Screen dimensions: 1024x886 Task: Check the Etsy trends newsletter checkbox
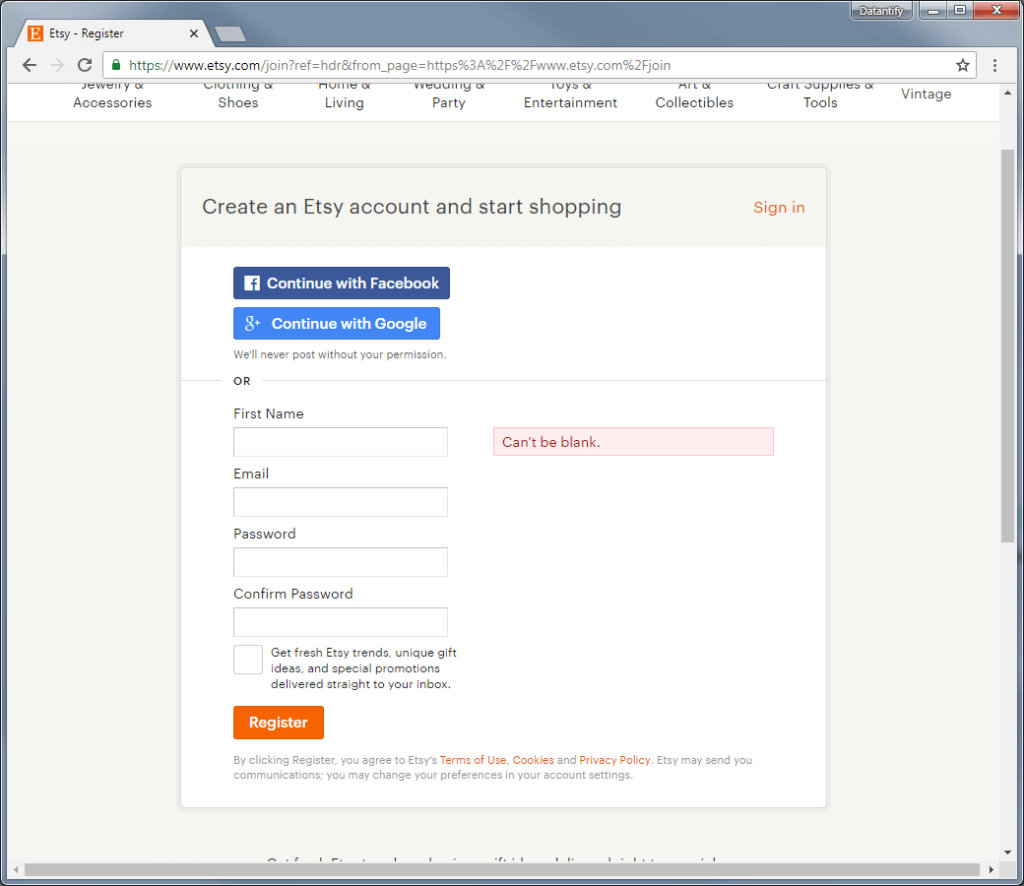click(248, 660)
